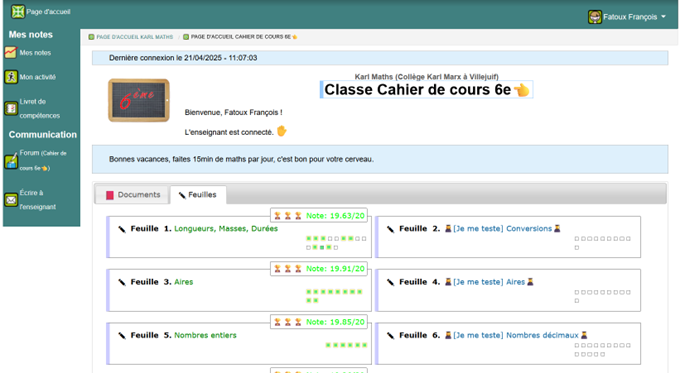Click the Page d'accueil home icon

coord(18,12)
